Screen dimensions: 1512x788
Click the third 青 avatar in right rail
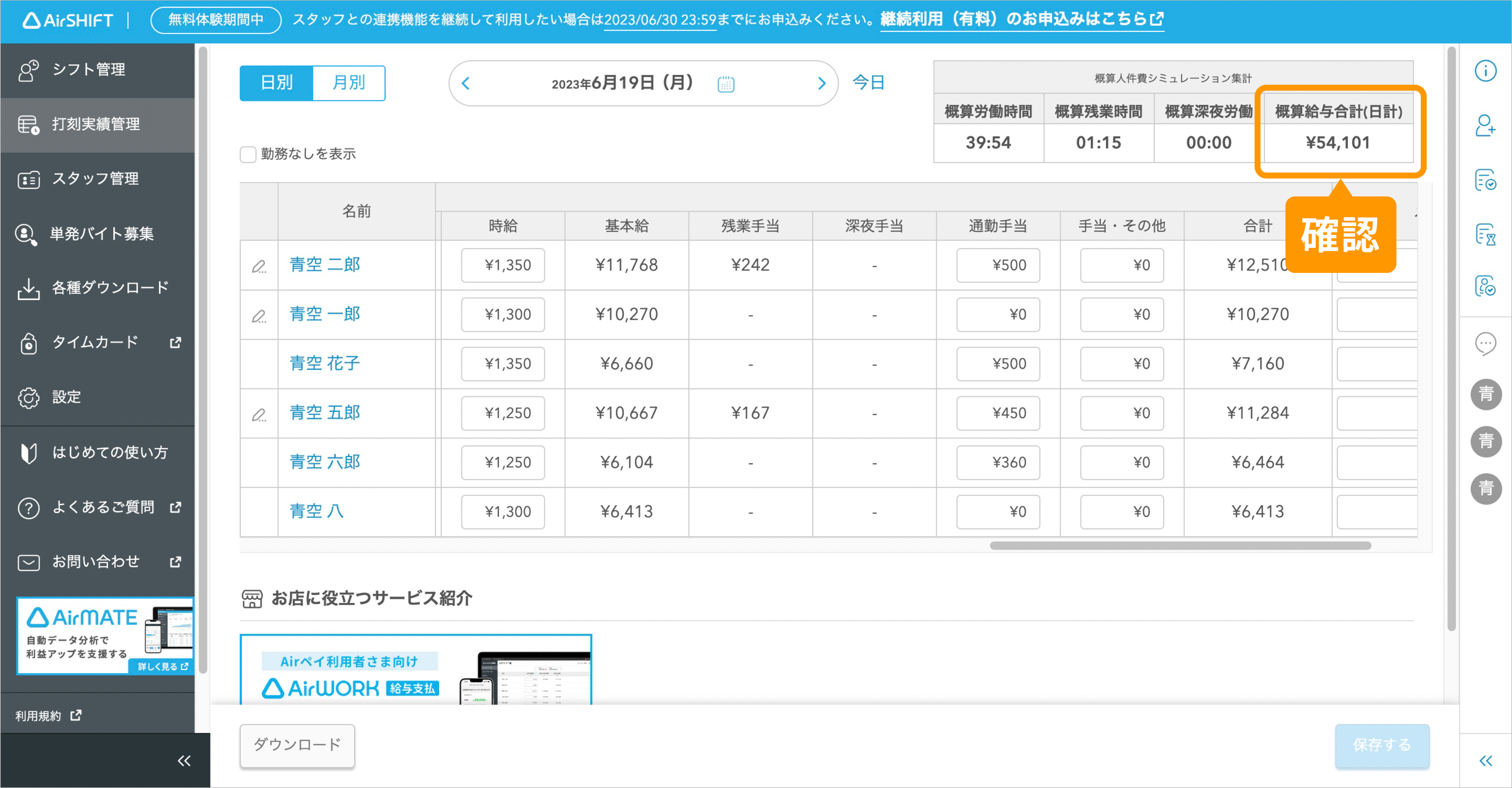[x=1486, y=489]
